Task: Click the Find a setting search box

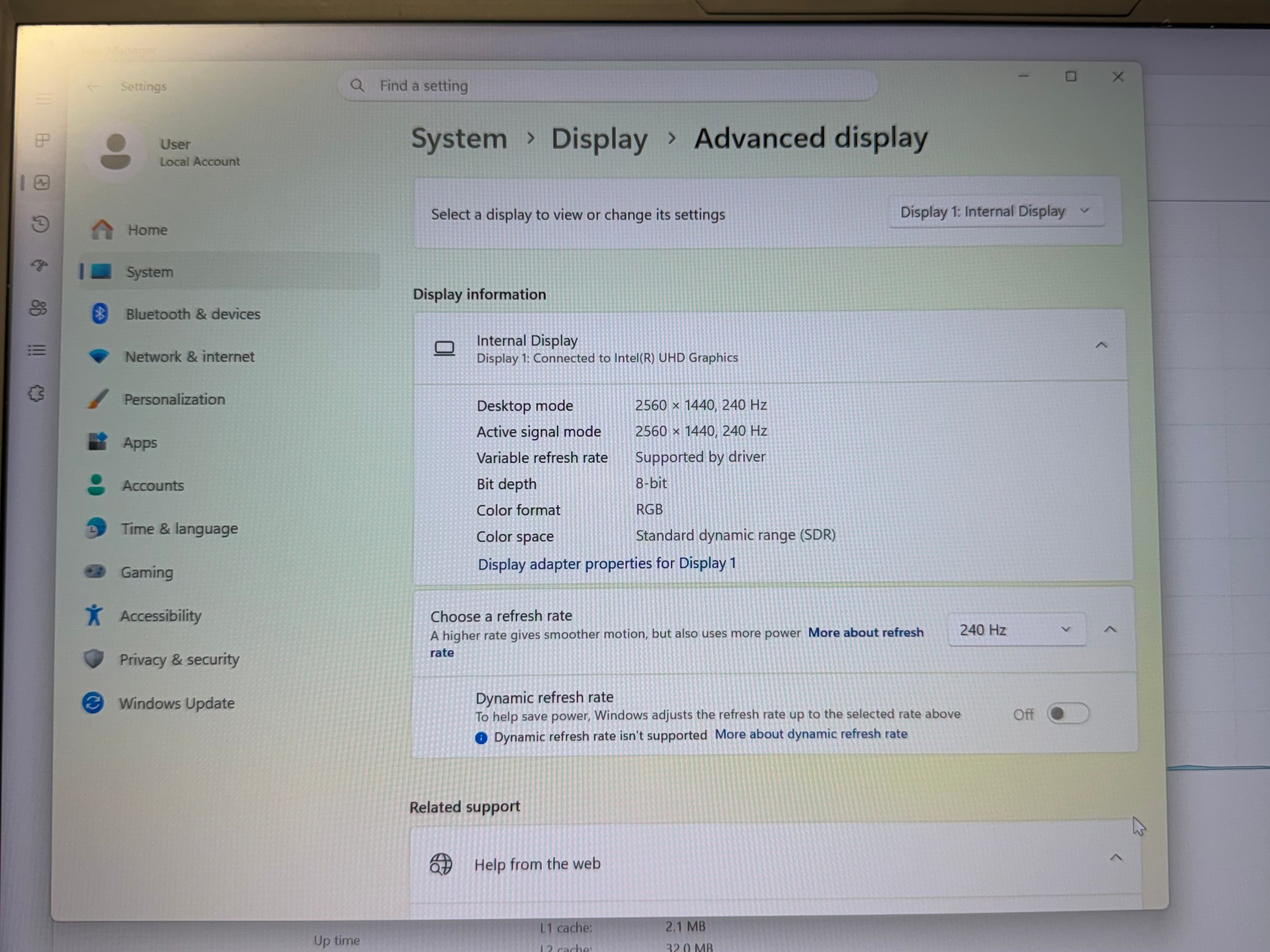Action: 608,86
